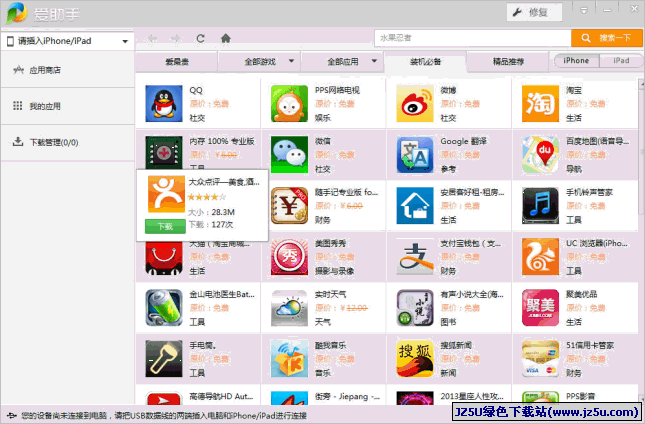Image resolution: width=645 pixels, height=424 pixels.
Task: Open the 美图秀秀 app icon
Action: point(289,257)
